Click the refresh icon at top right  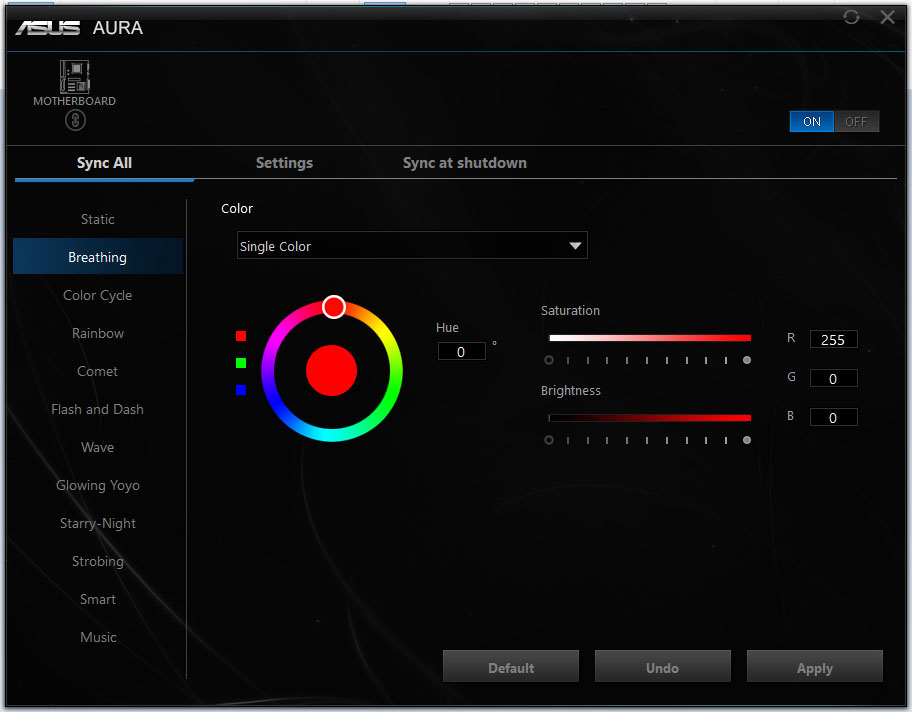[x=851, y=17]
